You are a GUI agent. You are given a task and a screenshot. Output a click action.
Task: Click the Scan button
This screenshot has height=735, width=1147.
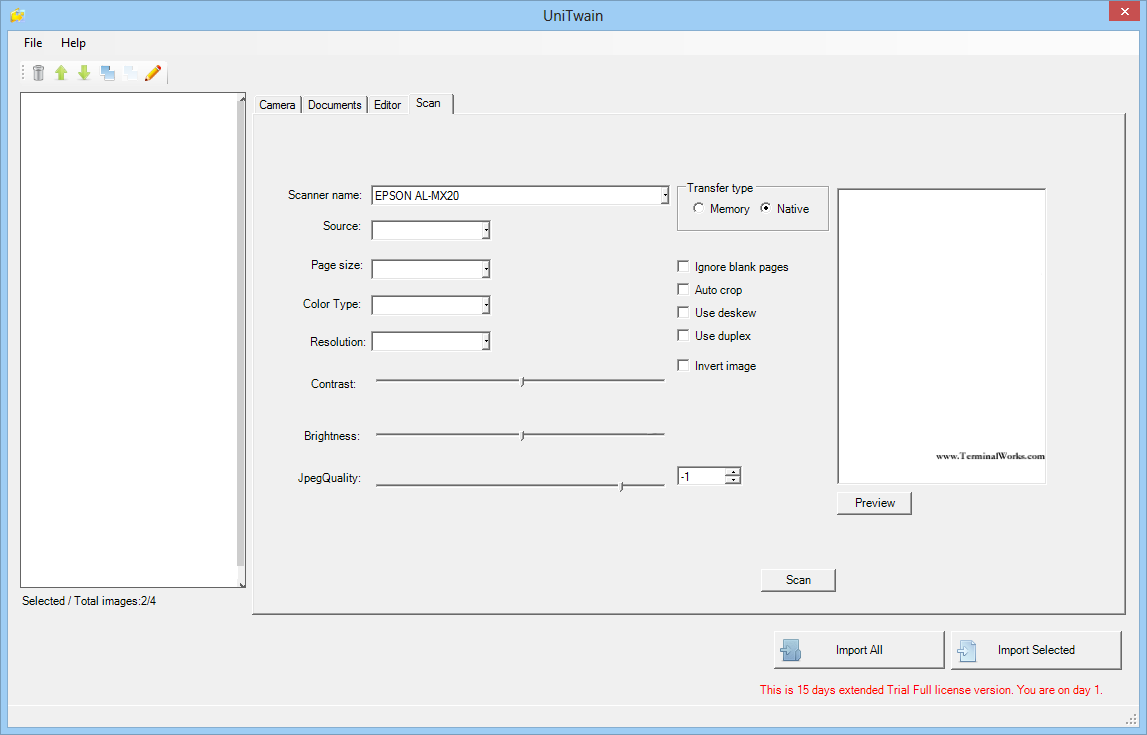point(798,580)
